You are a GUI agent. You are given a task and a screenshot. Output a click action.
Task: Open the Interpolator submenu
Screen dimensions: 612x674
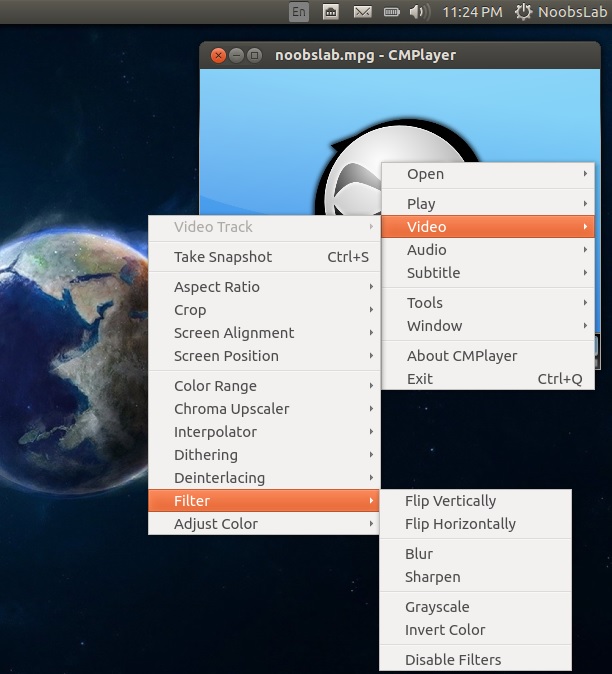[264, 432]
